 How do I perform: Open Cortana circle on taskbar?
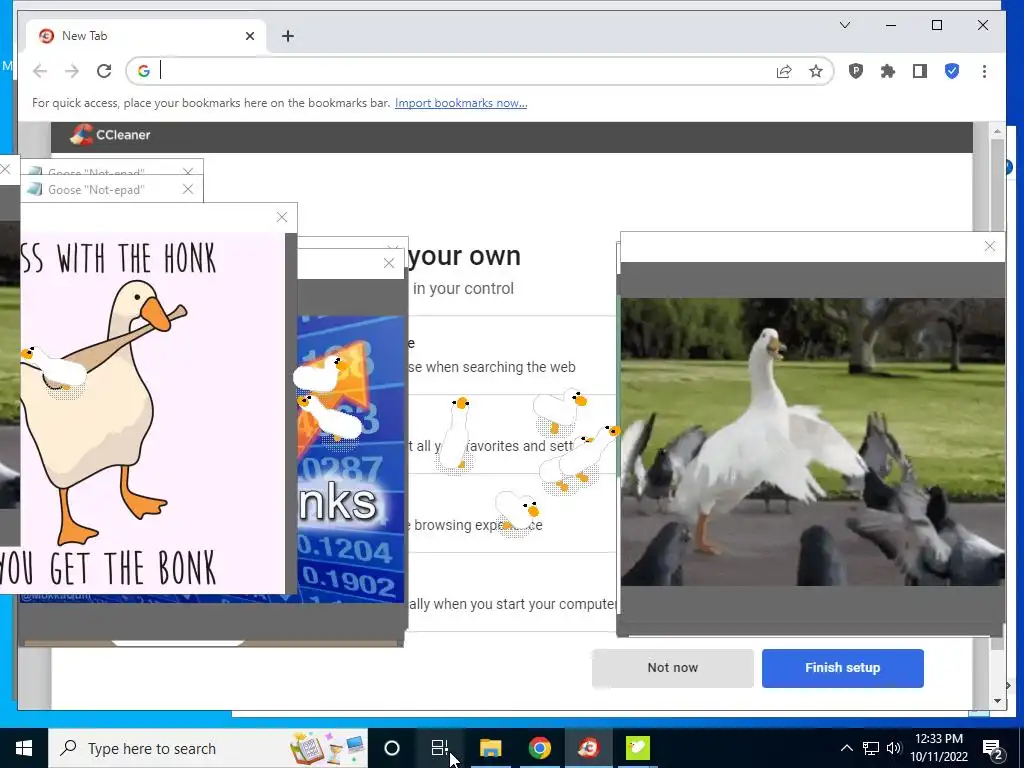click(392, 748)
